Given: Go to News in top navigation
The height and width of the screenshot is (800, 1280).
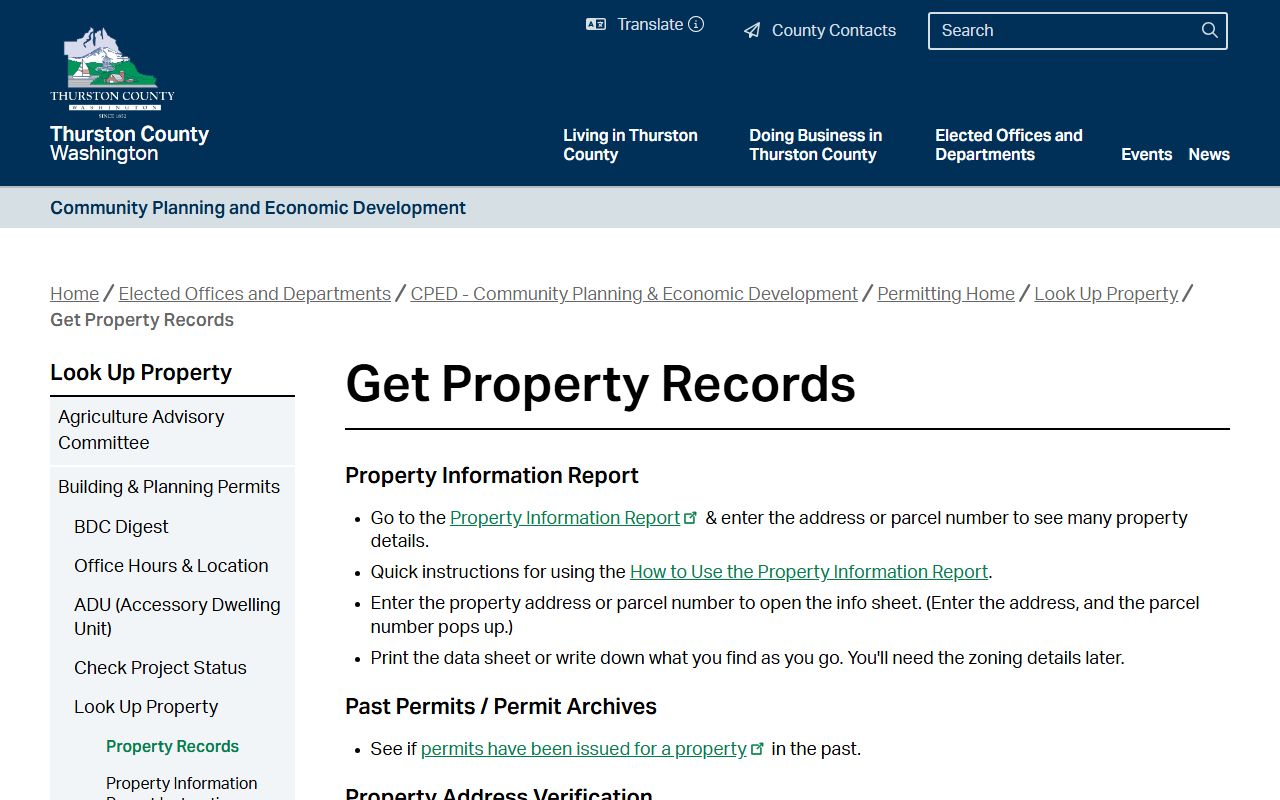Looking at the screenshot, I should pyautogui.click(x=1209, y=154).
